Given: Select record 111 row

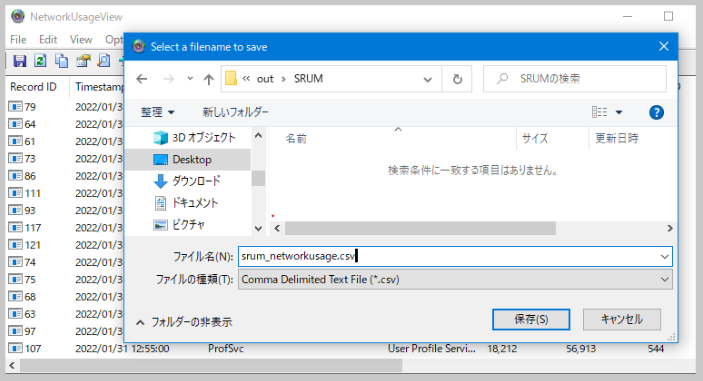Looking at the screenshot, I should coord(65,193).
